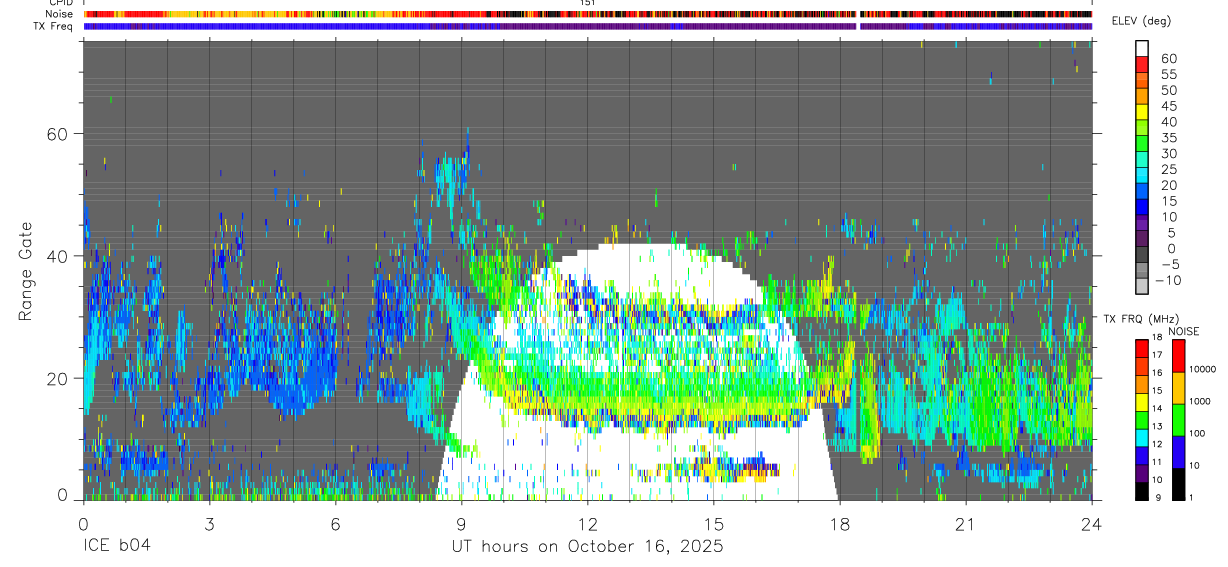
Task: Click the black swatch in the NOISE bar
Action: pos(1178,484)
